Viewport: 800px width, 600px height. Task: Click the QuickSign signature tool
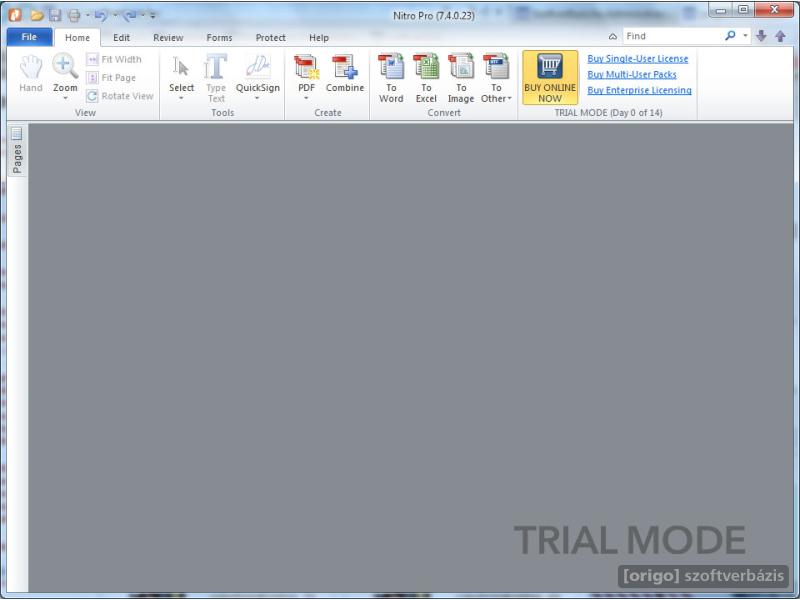(x=258, y=72)
